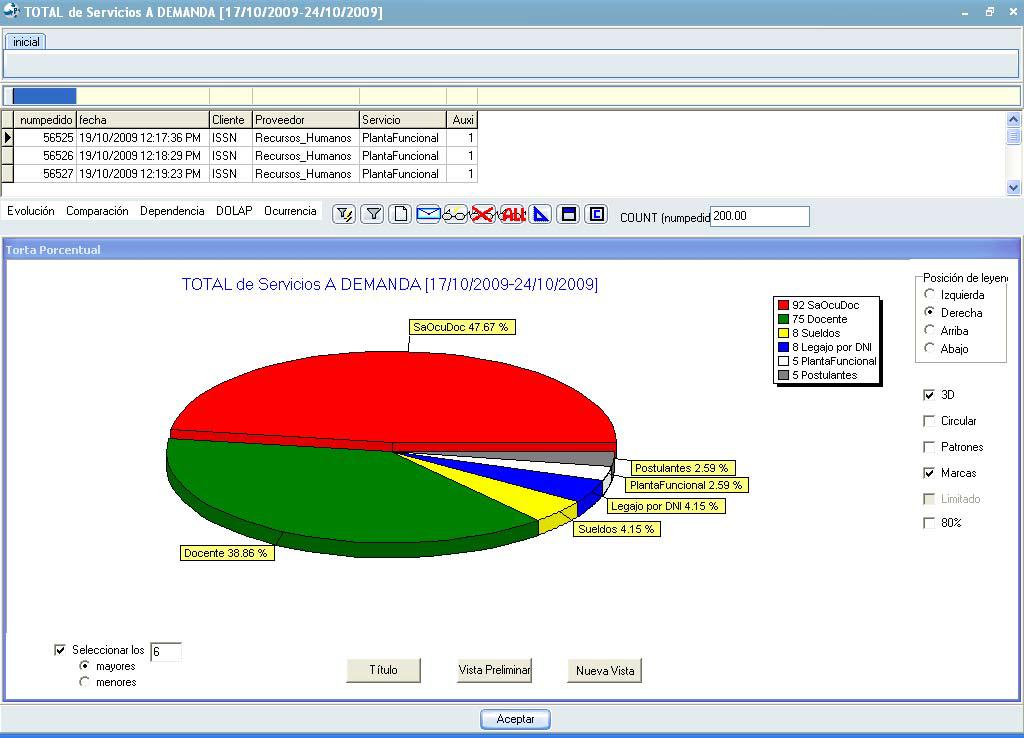Click the blue envelope mail icon
Viewport: 1024px width, 738px height.
click(x=428, y=214)
